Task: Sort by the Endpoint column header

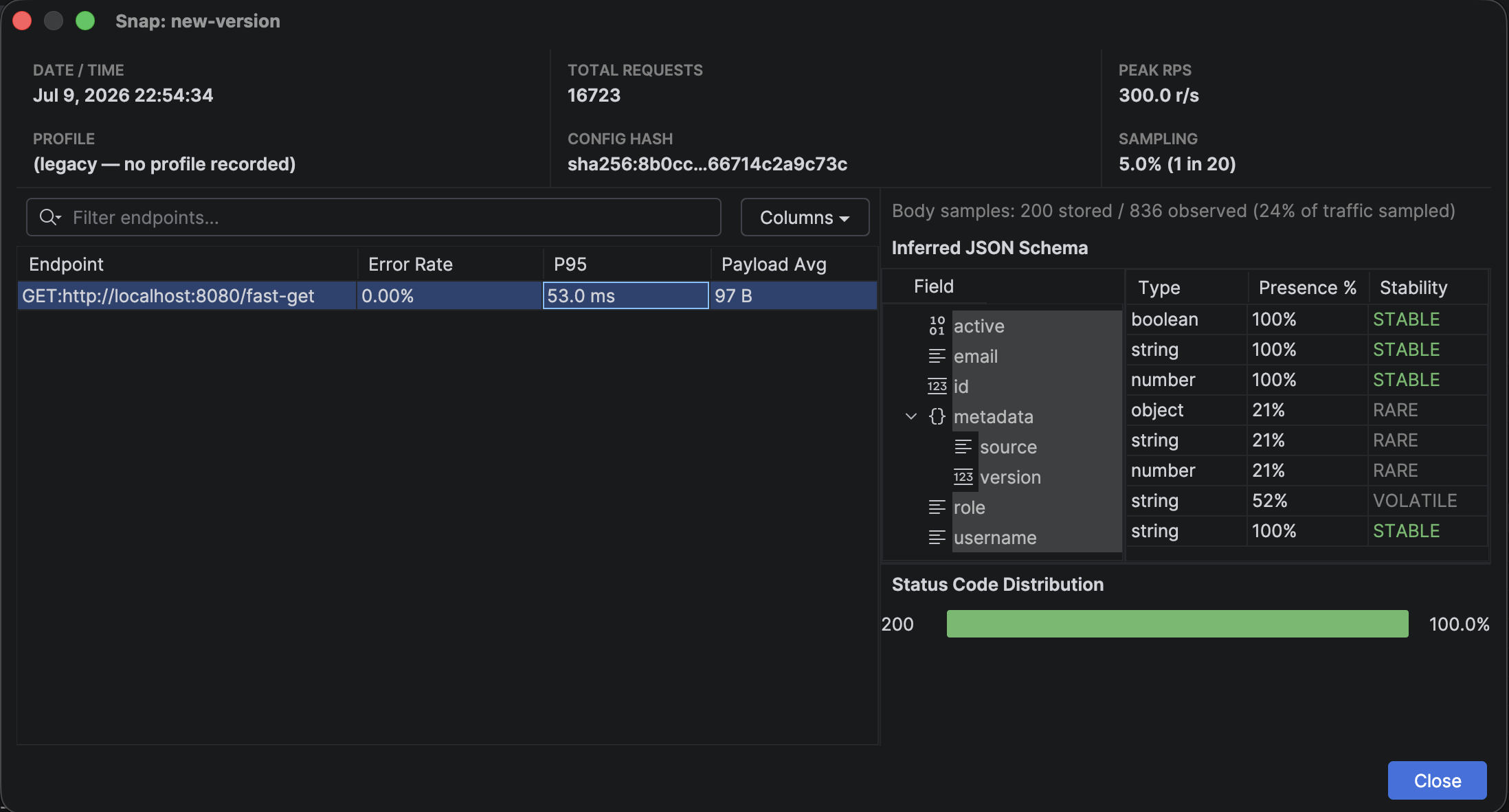Action: click(x=187, y=264)
